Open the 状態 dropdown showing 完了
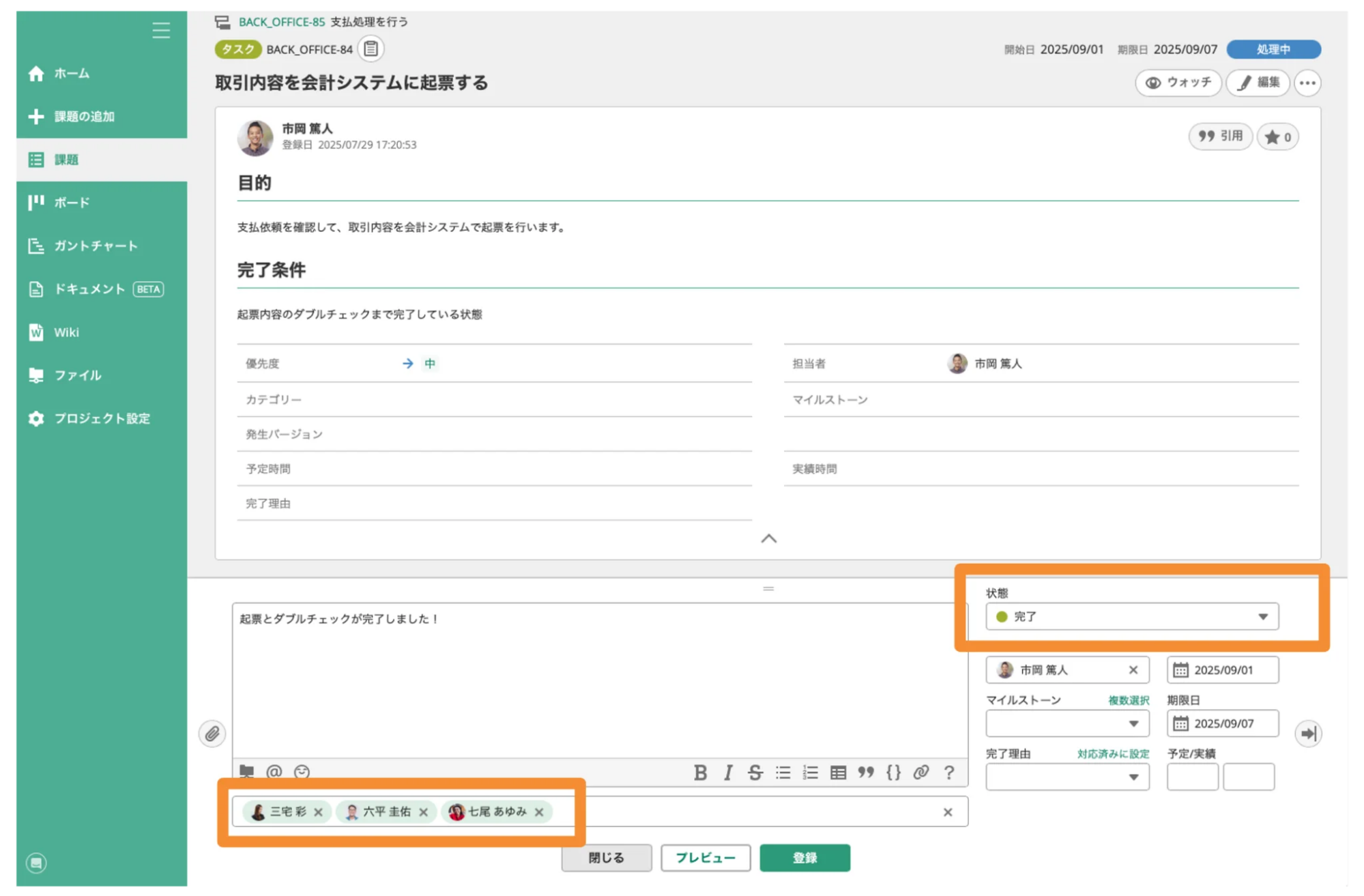Viewport: 1364px width, 896px height. (x=1132, y=617)
